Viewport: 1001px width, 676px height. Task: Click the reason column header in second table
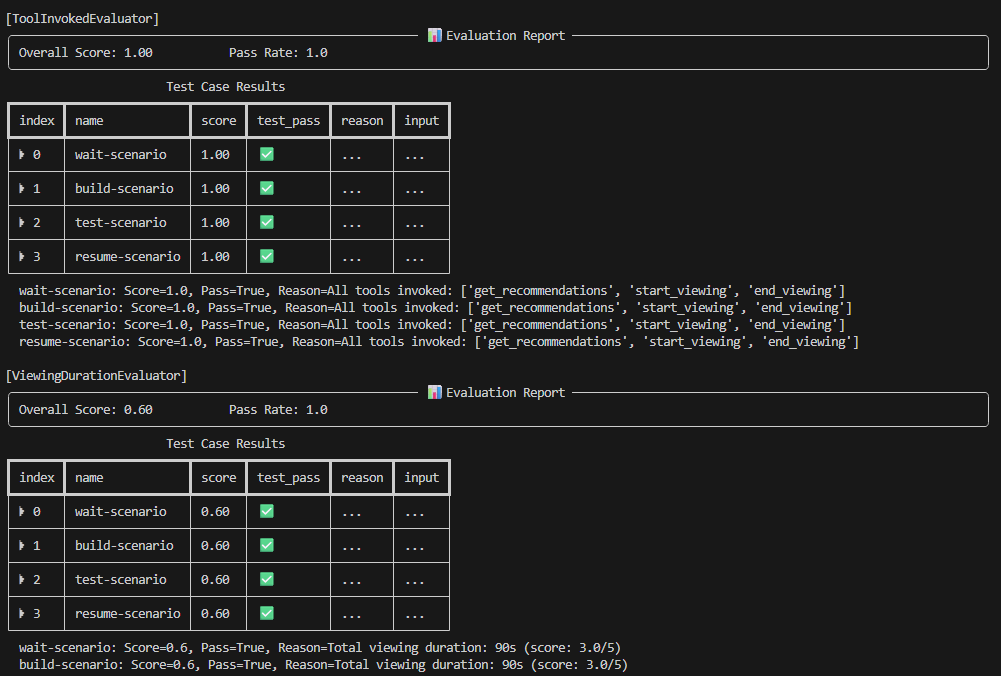pyautogui.click(x=362, y=477)
